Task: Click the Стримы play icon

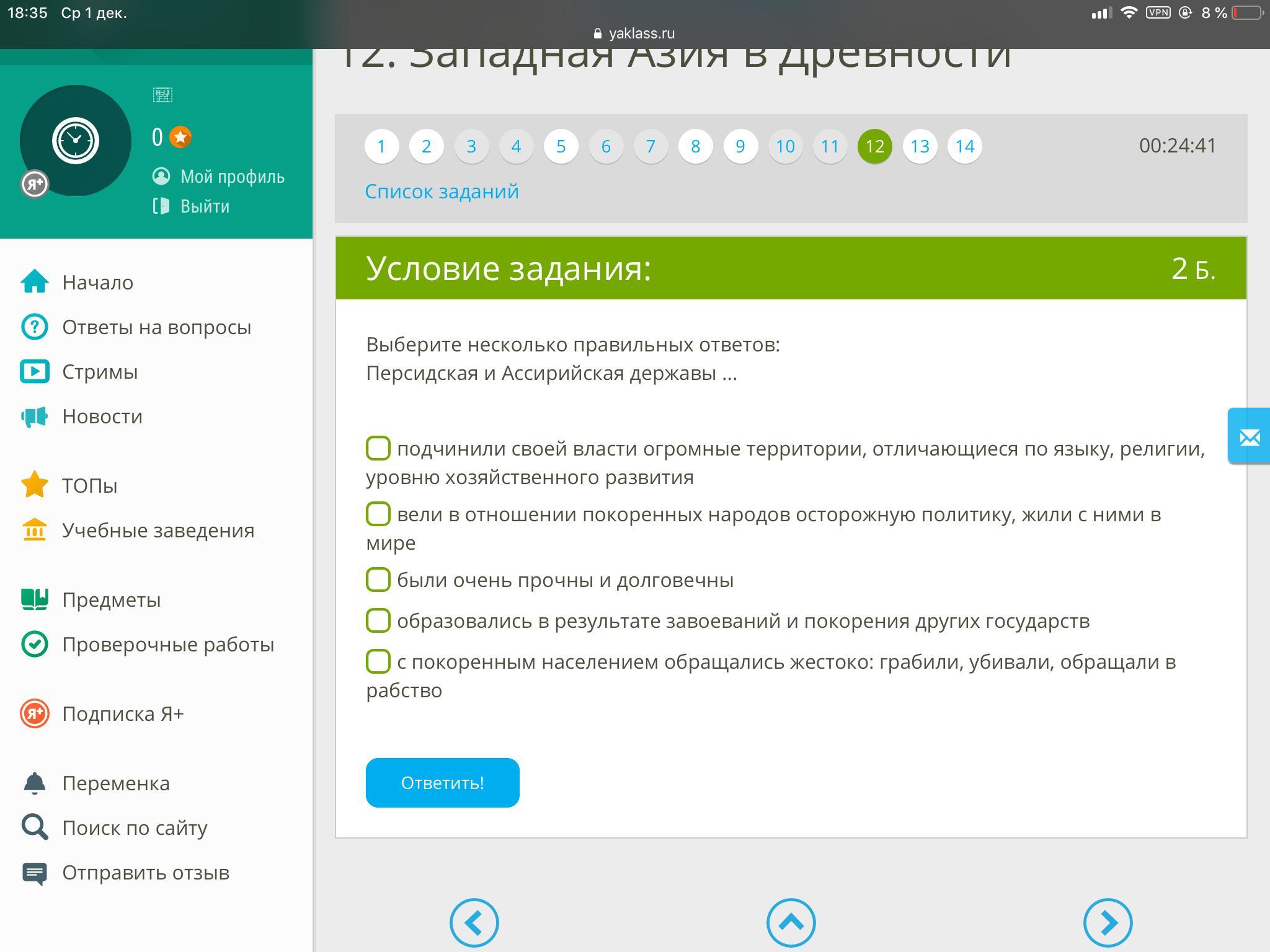Action: coord(35,371)
